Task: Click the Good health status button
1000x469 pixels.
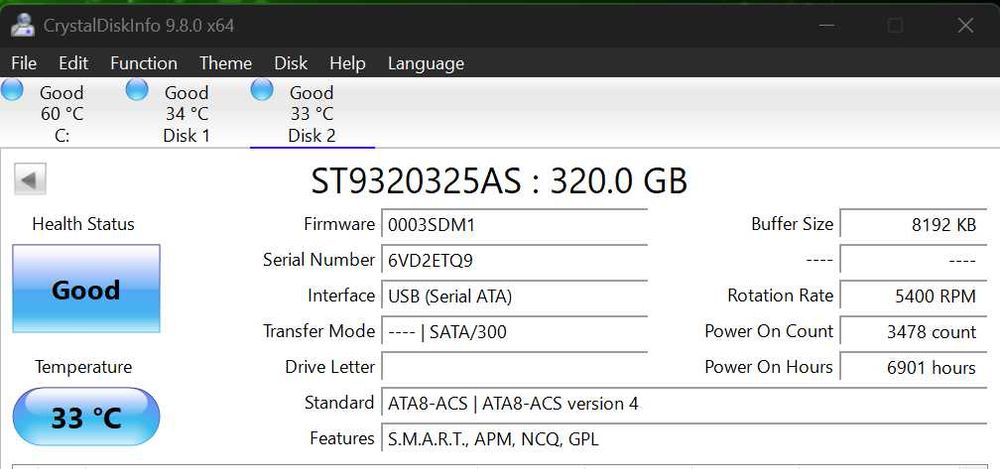Action: [x=86, y=289]
